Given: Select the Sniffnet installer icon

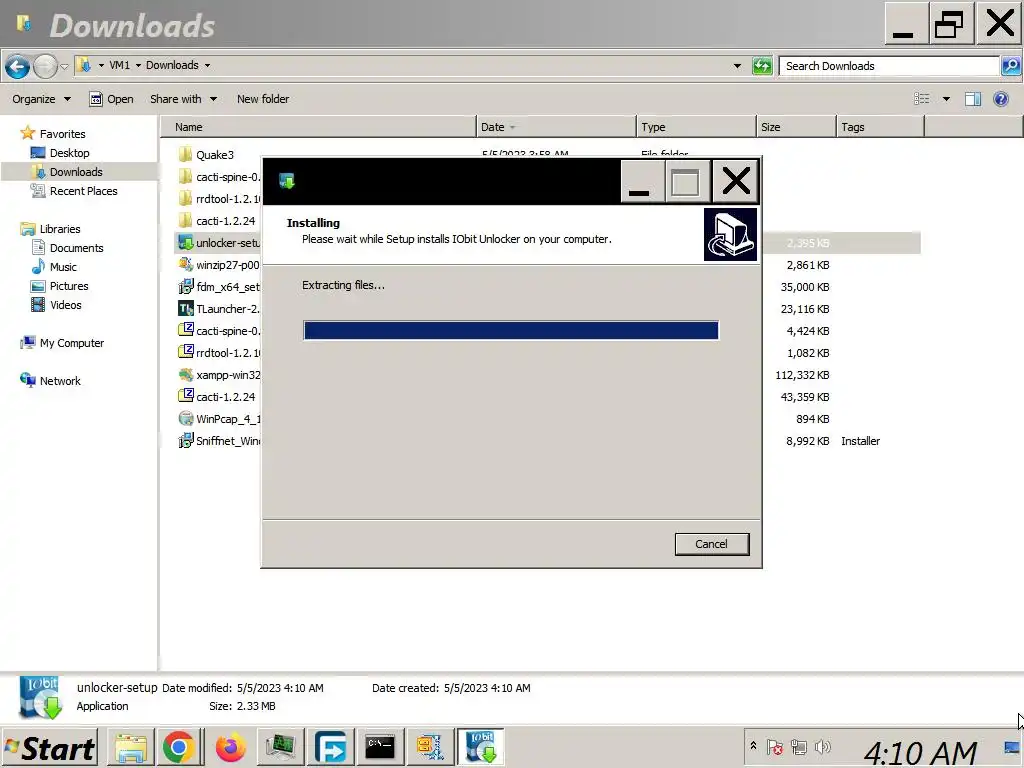Looking at the screenshot, I should pyautogui.click(x=185, y=440).
